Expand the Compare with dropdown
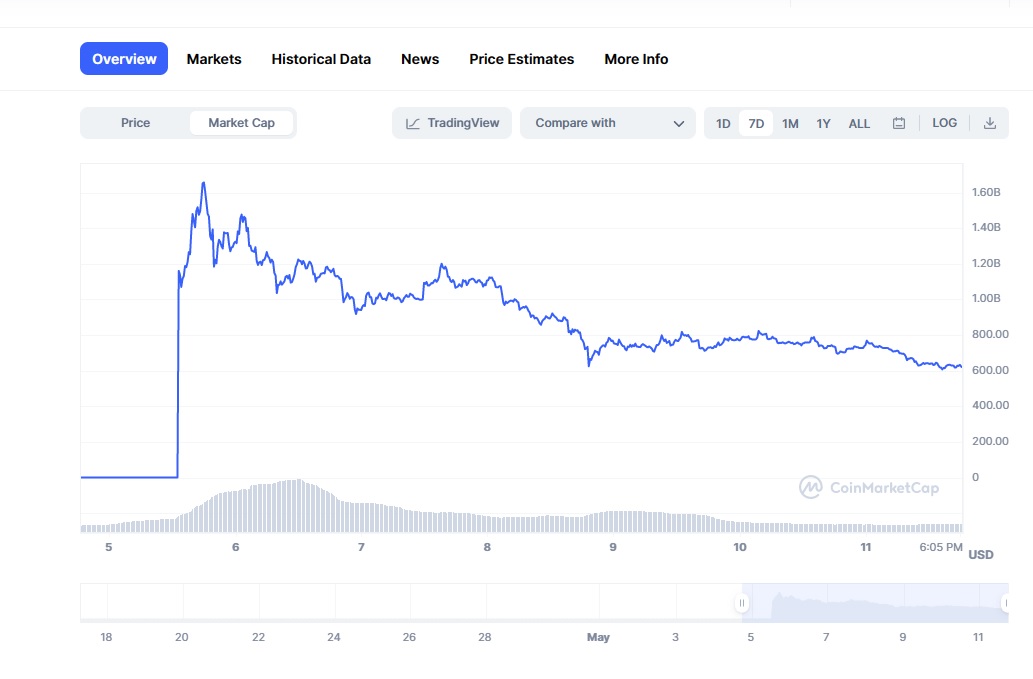This screenshot has width=1033, height=679. (x=607, y=122)
